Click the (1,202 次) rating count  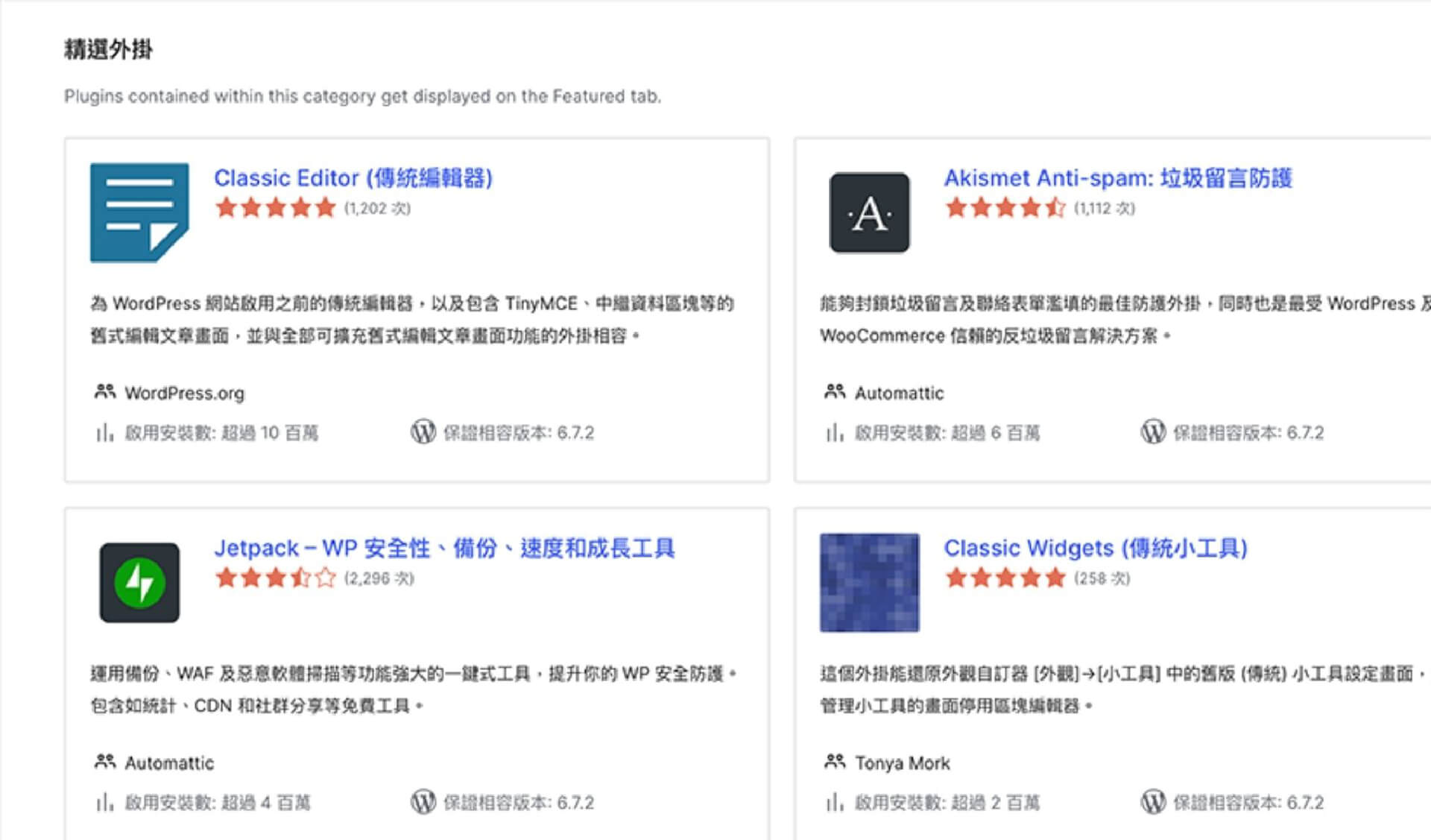pyautogui.click(x=377, y=208)
